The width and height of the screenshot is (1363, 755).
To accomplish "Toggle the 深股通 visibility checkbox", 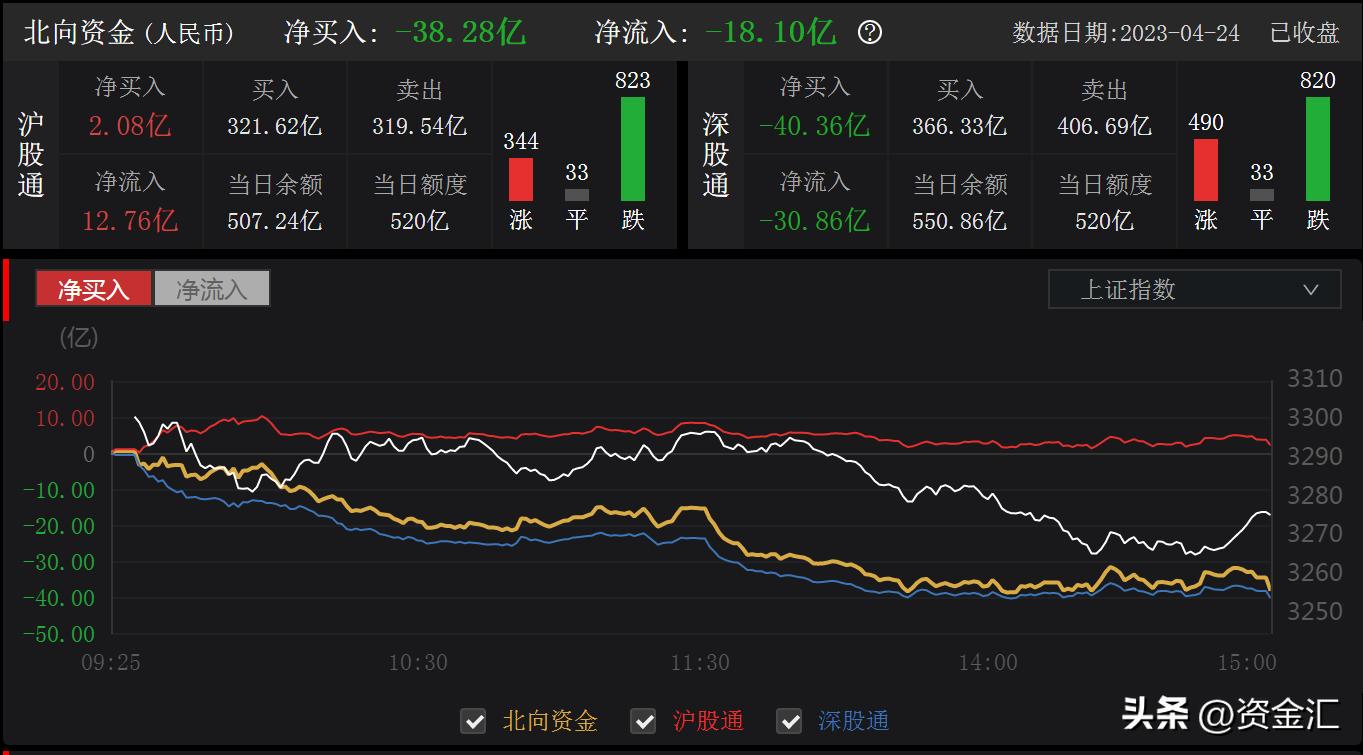I will 789,721.
